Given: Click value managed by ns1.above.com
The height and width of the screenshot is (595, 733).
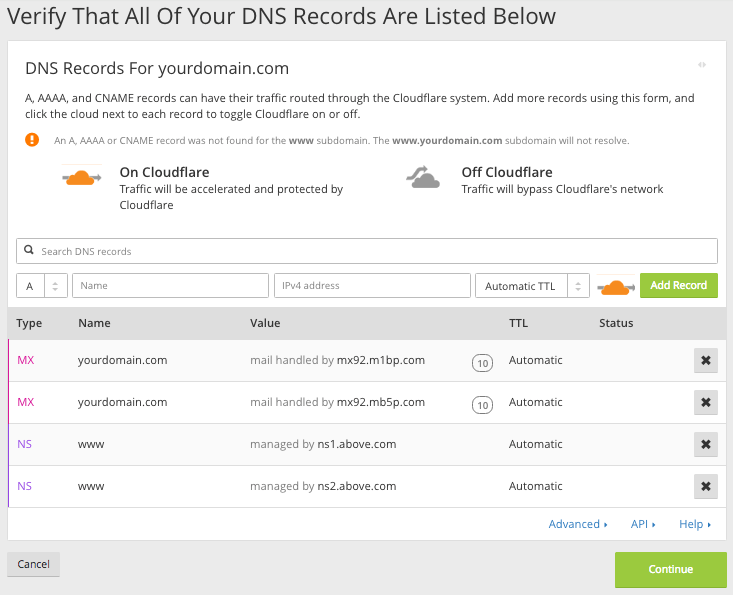Looking at the screenshot, I should [x=323, y=444].
